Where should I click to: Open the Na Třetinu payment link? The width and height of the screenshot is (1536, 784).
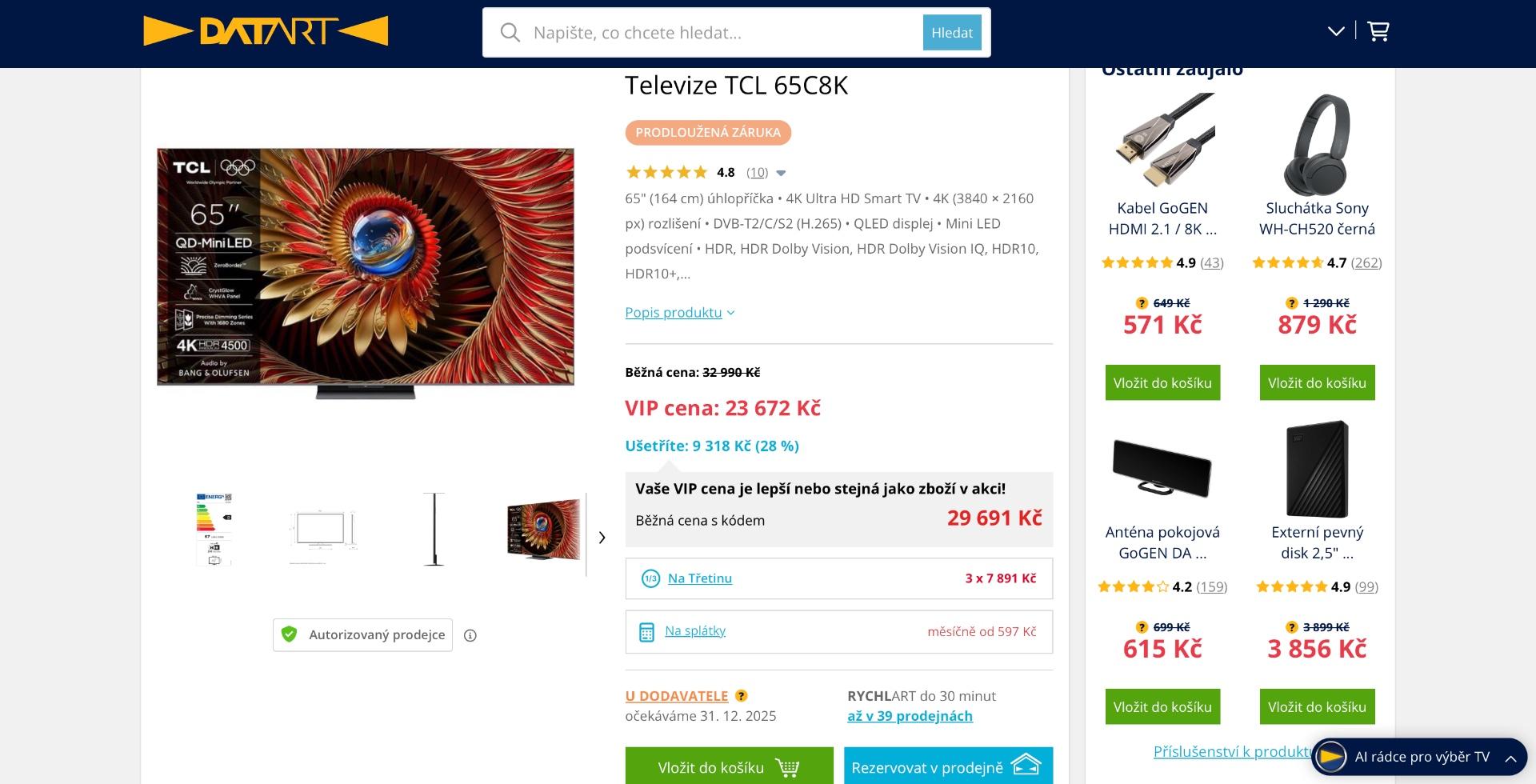[x=699, y=578]
